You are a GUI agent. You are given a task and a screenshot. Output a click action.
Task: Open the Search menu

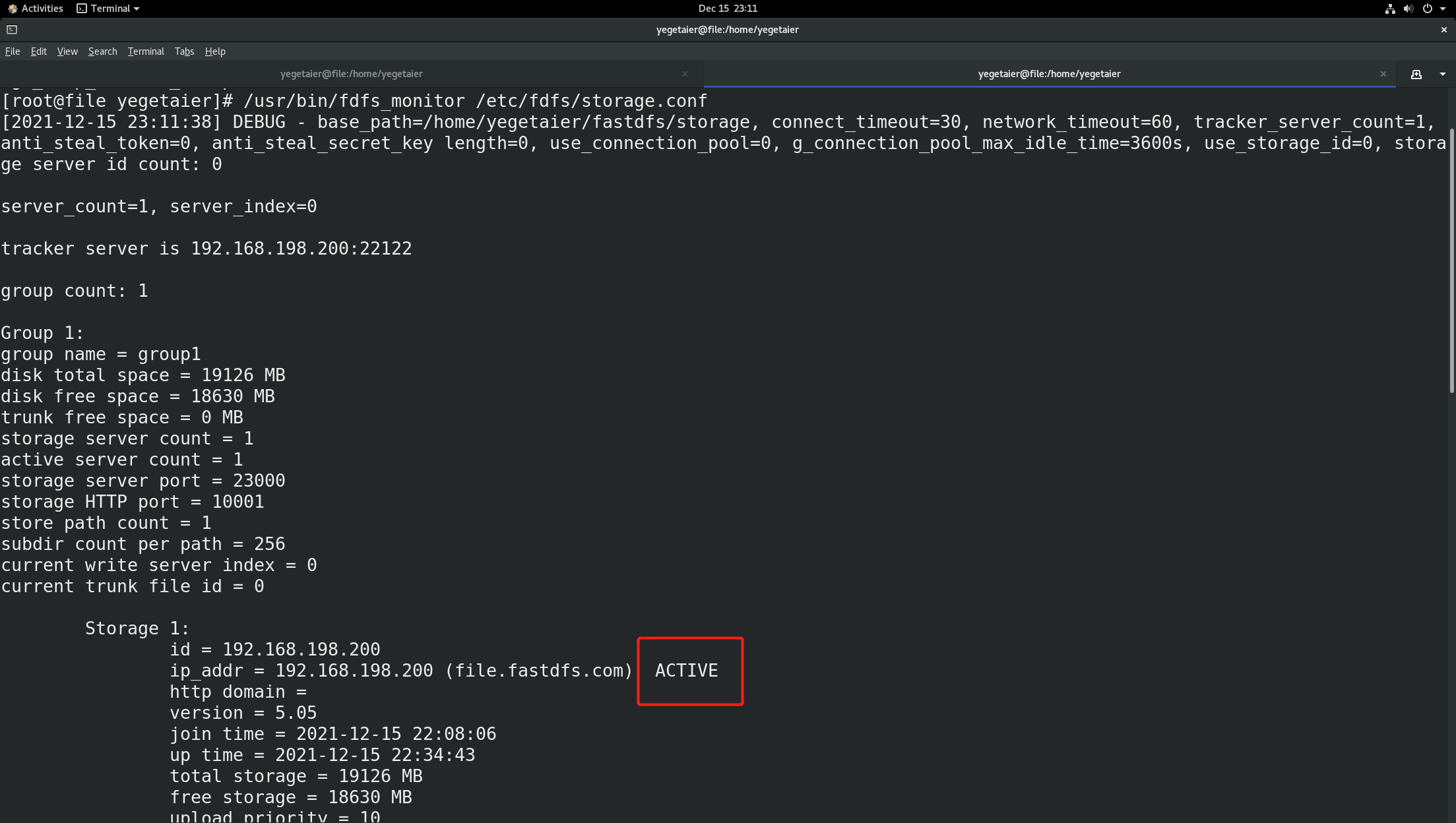[x=102, y=51]
